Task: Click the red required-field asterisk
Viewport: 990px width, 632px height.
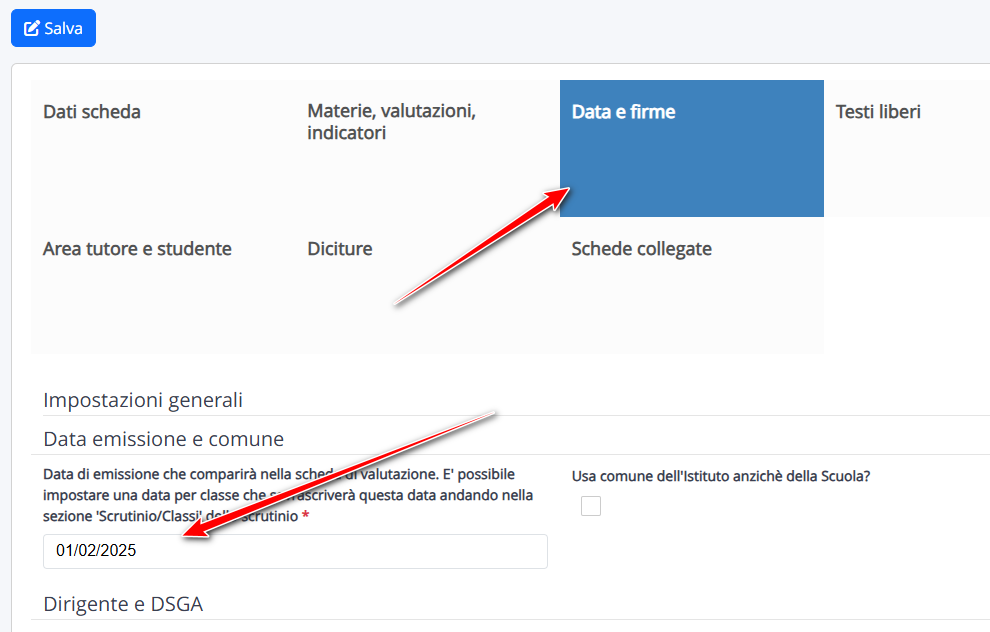Action: click(x=306, y=516)
